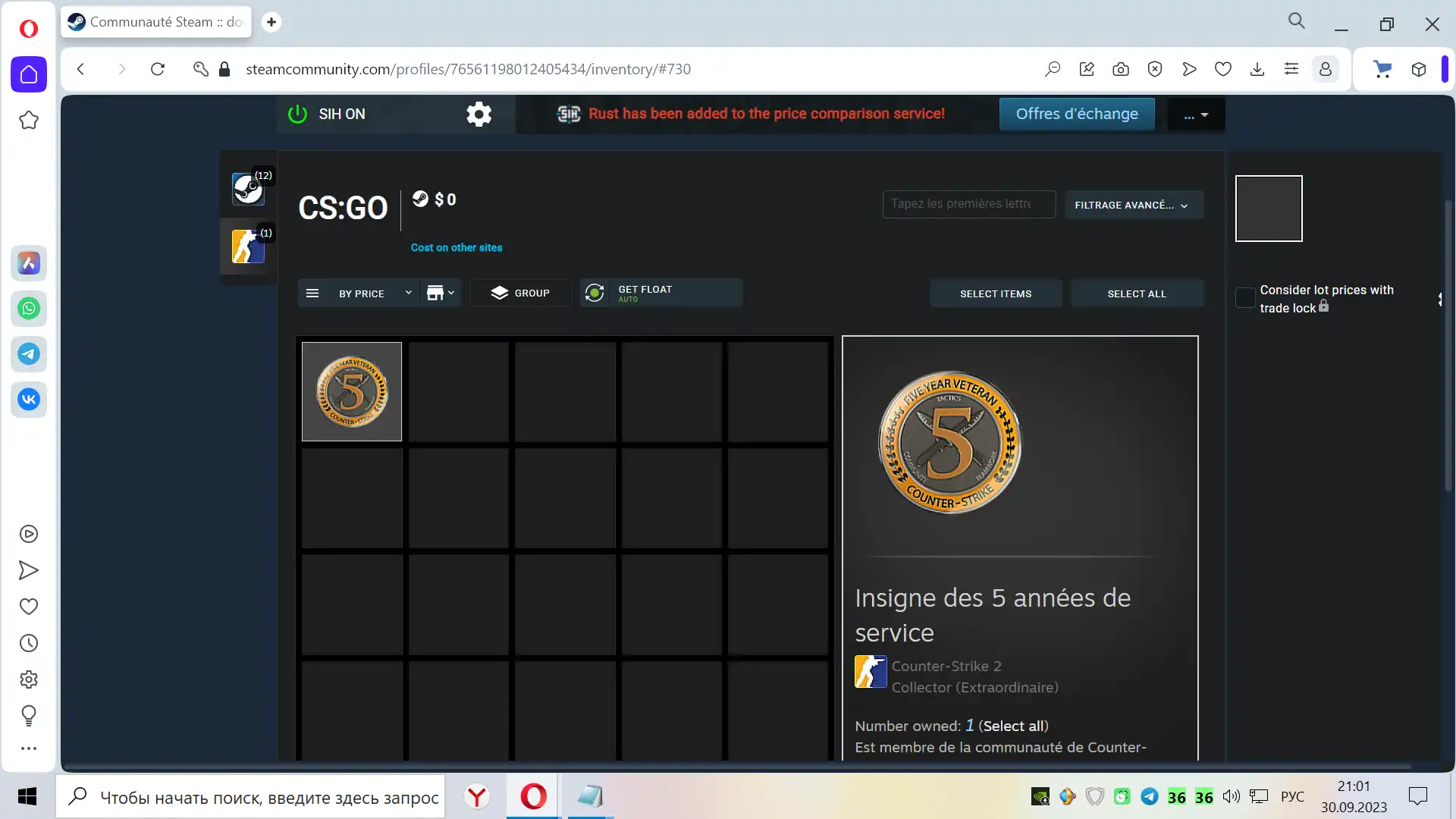Open Telegram in Opera sidebar
This screenshot has width=1456, height=819.
pyautogui.click(x=29, y=354)
